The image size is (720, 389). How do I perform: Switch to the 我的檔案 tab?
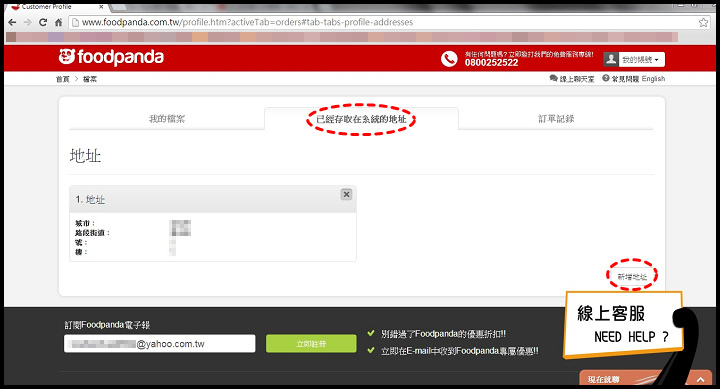click(167, 119)
